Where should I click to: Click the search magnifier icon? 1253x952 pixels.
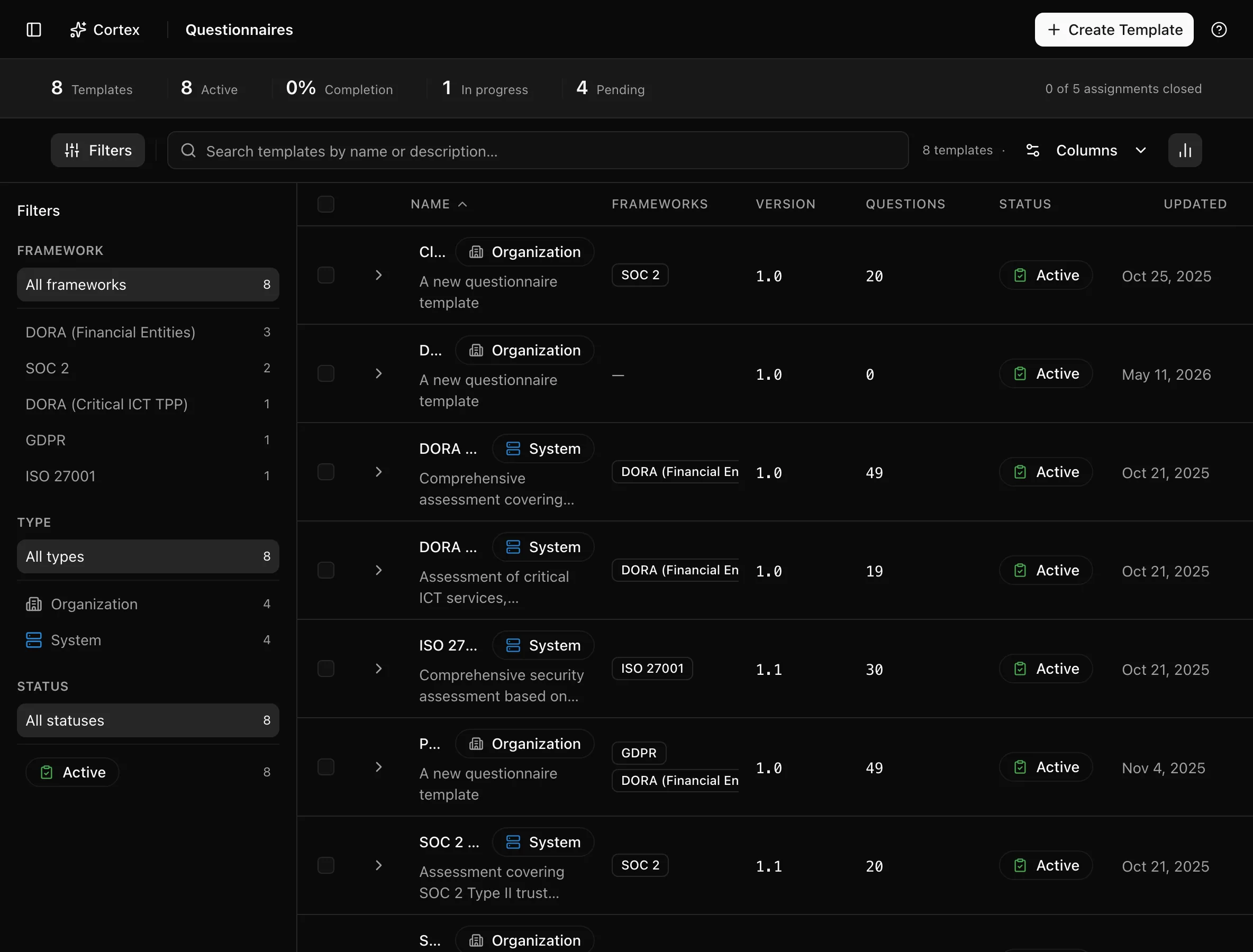(x=188, y=150)
